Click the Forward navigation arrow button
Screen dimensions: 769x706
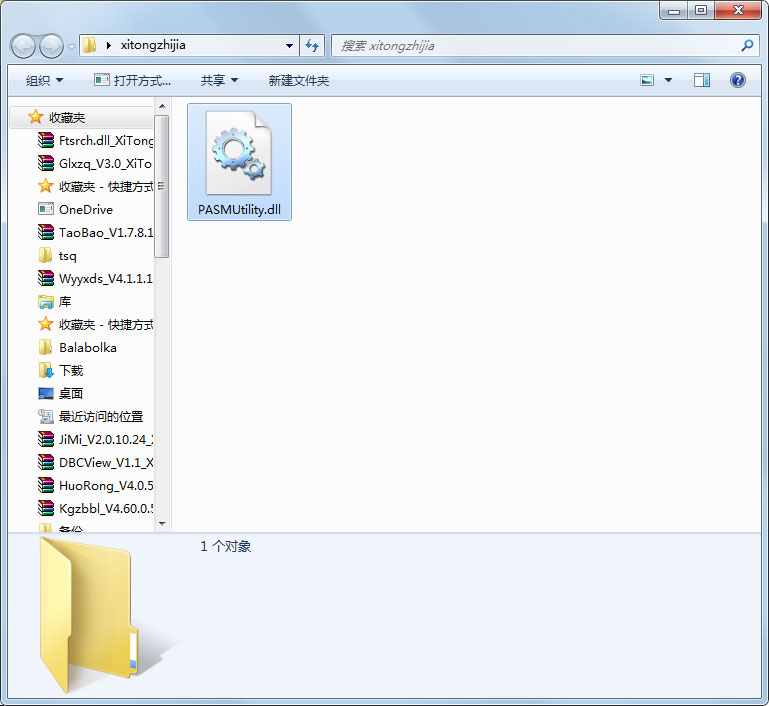51,46
